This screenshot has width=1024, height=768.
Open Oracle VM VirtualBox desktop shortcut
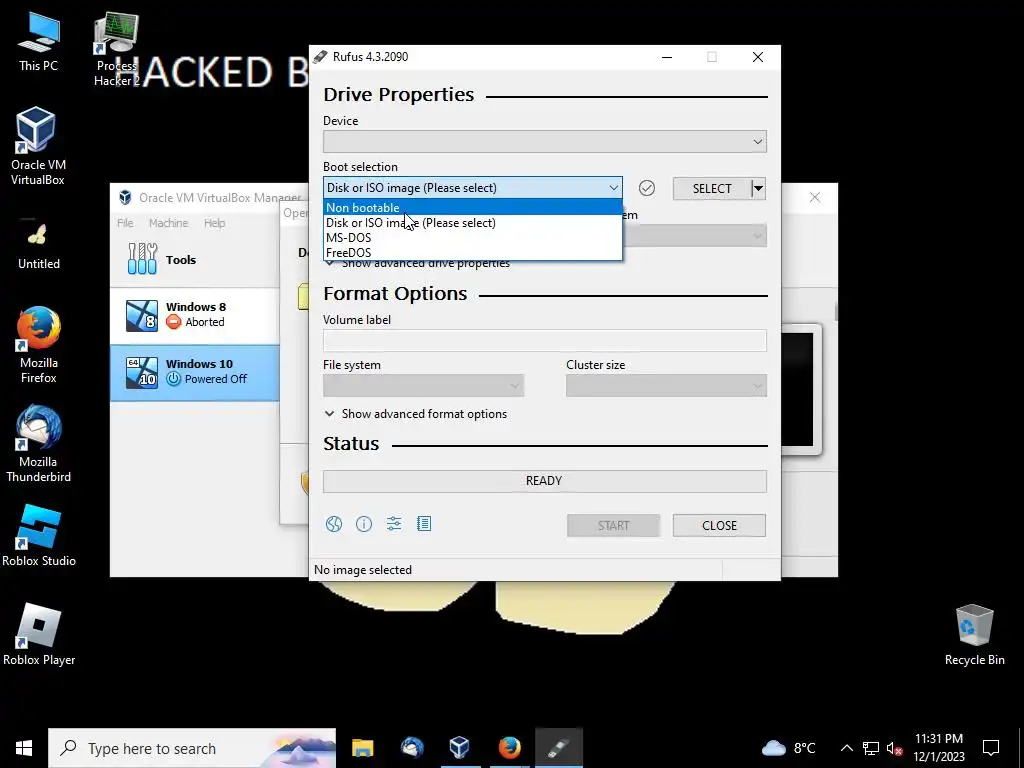(x=38, y=146)
